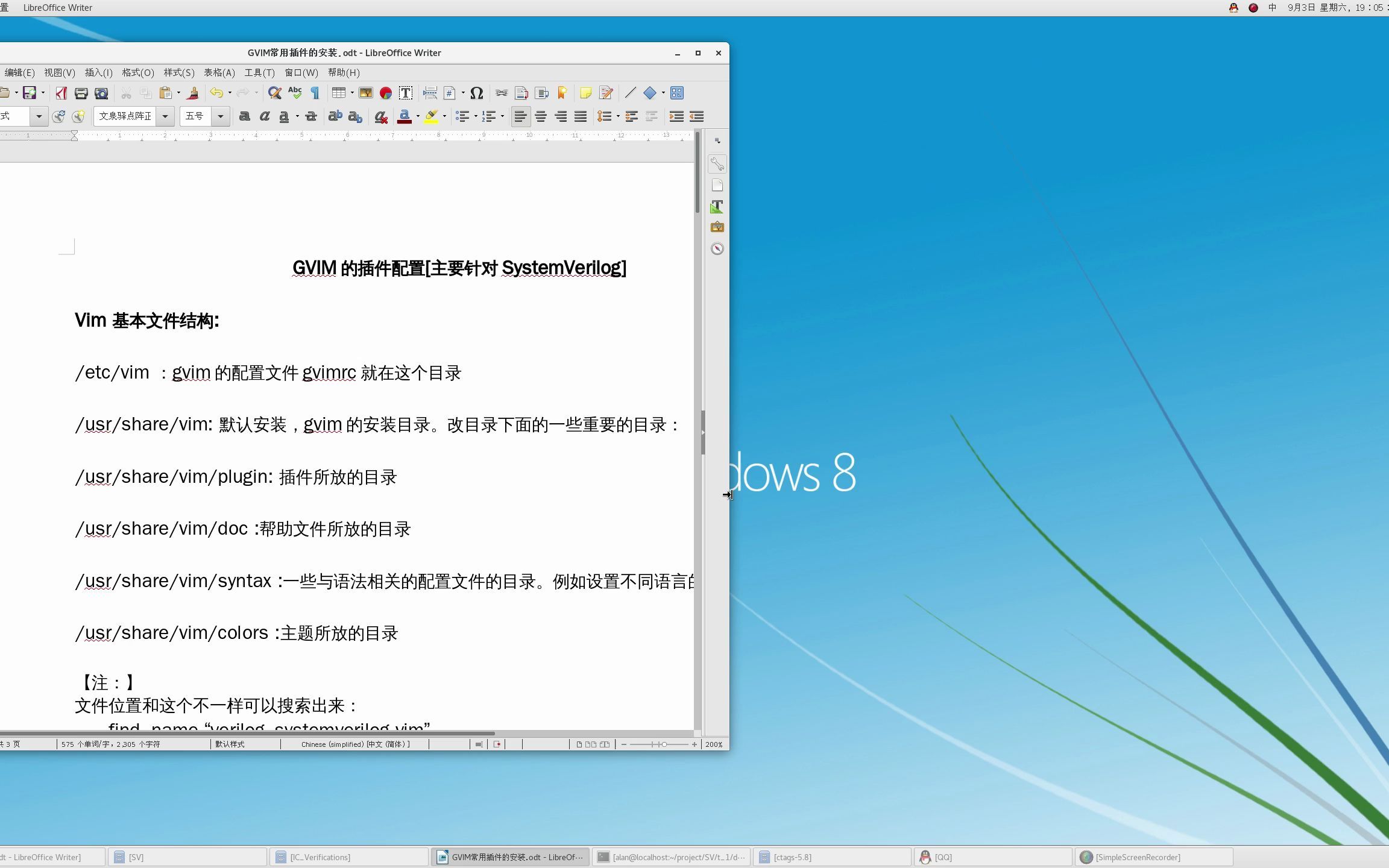Screen dimensions: 1389x868
Task: Undo the last action
Action: click(216, 93)
